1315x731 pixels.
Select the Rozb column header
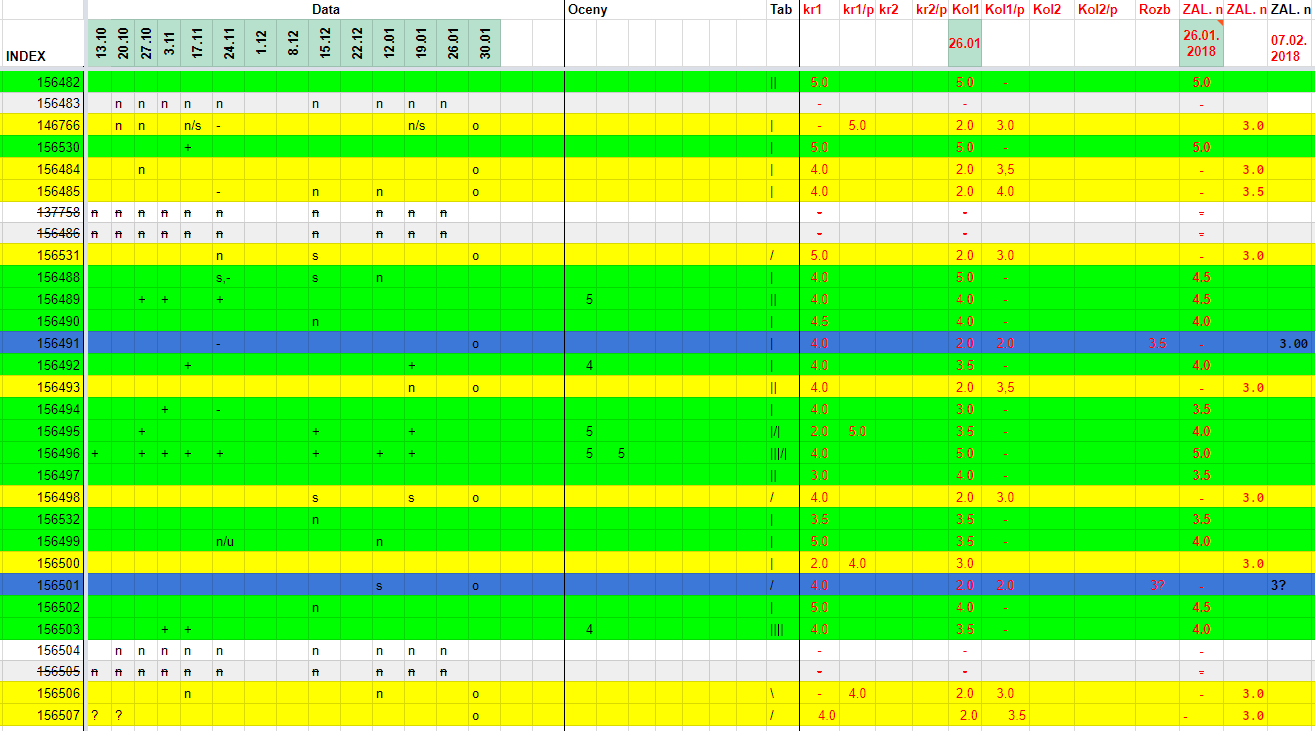point(1155,9)
